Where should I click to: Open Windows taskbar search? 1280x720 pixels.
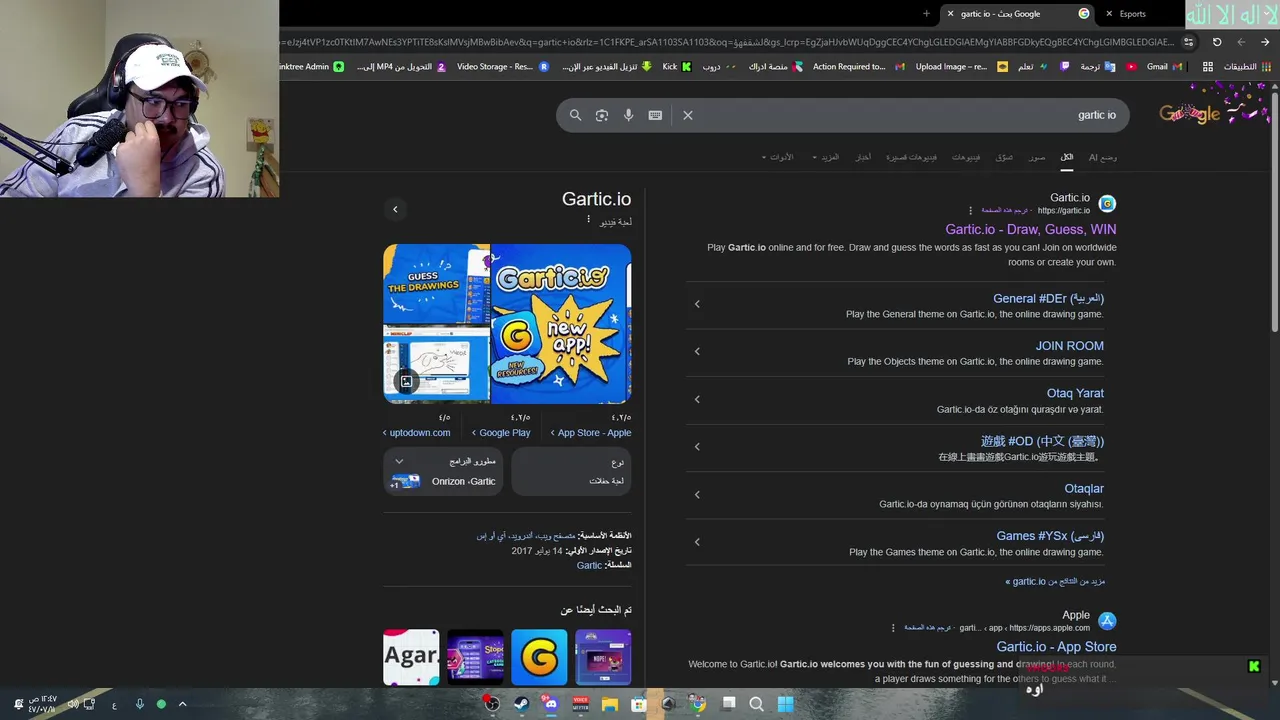[756, 704]
